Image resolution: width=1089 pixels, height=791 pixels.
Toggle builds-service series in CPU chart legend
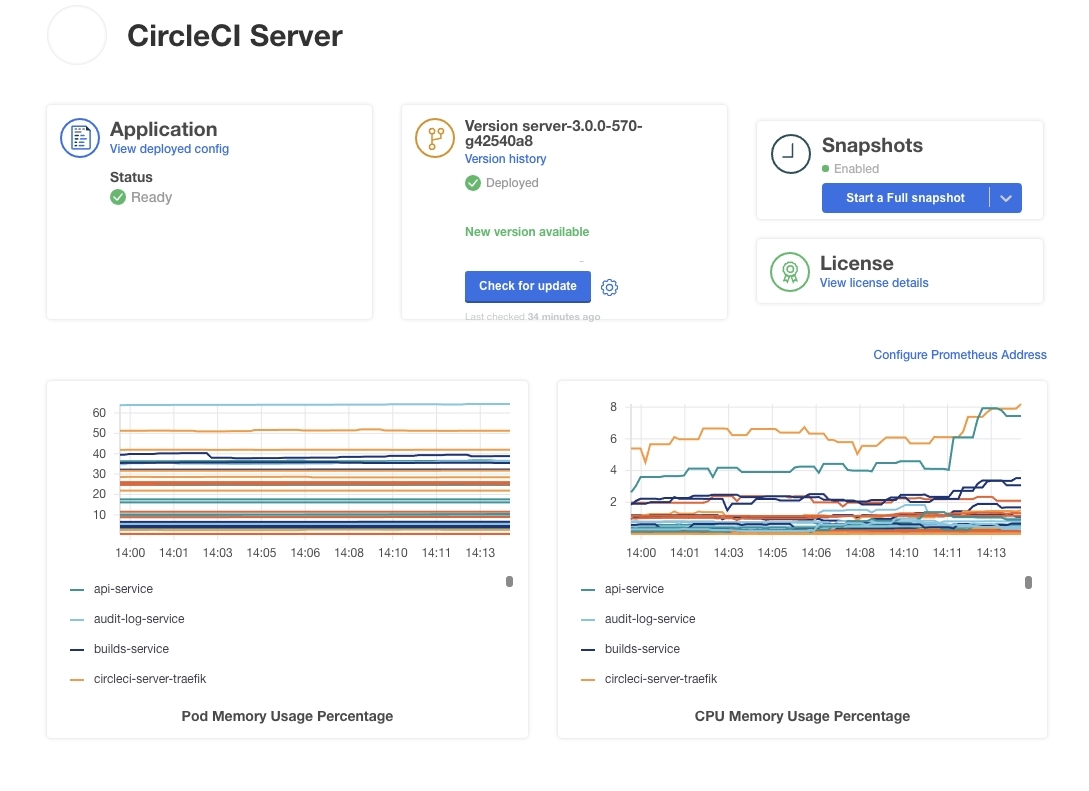click(632, 649)
